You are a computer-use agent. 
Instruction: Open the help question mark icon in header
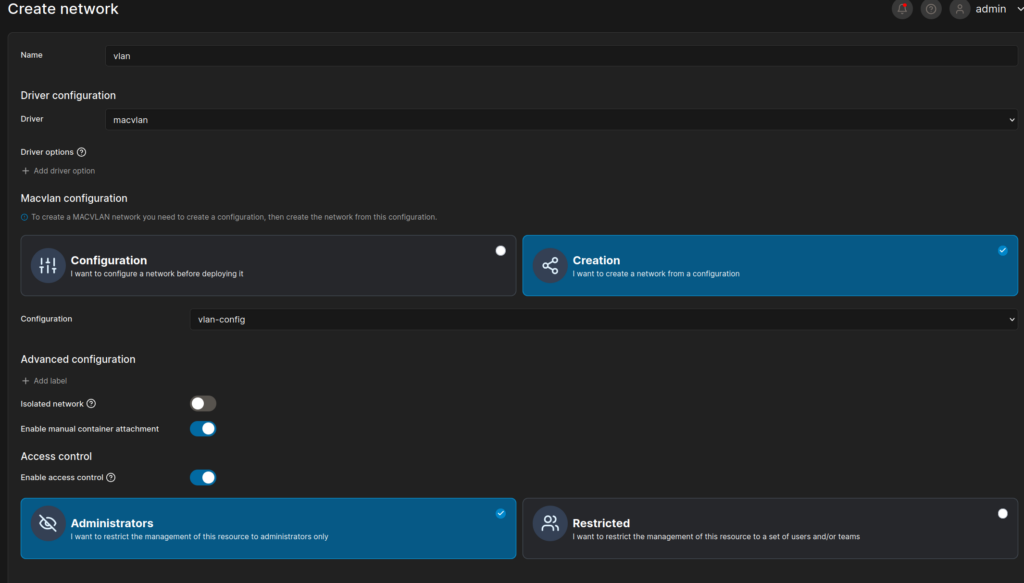[x=931, y=9]
